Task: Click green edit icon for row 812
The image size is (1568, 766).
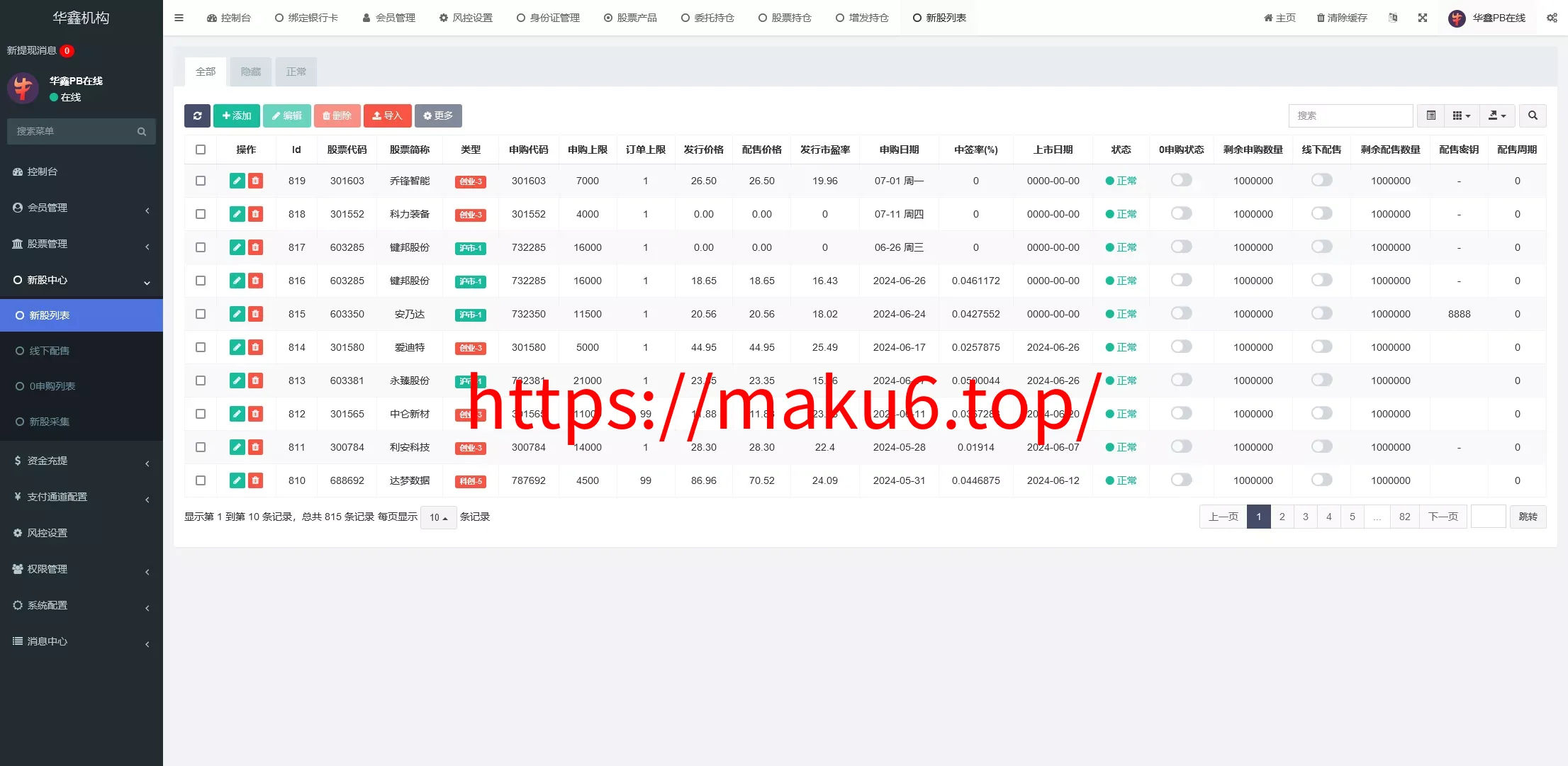Action: point(237,414)
